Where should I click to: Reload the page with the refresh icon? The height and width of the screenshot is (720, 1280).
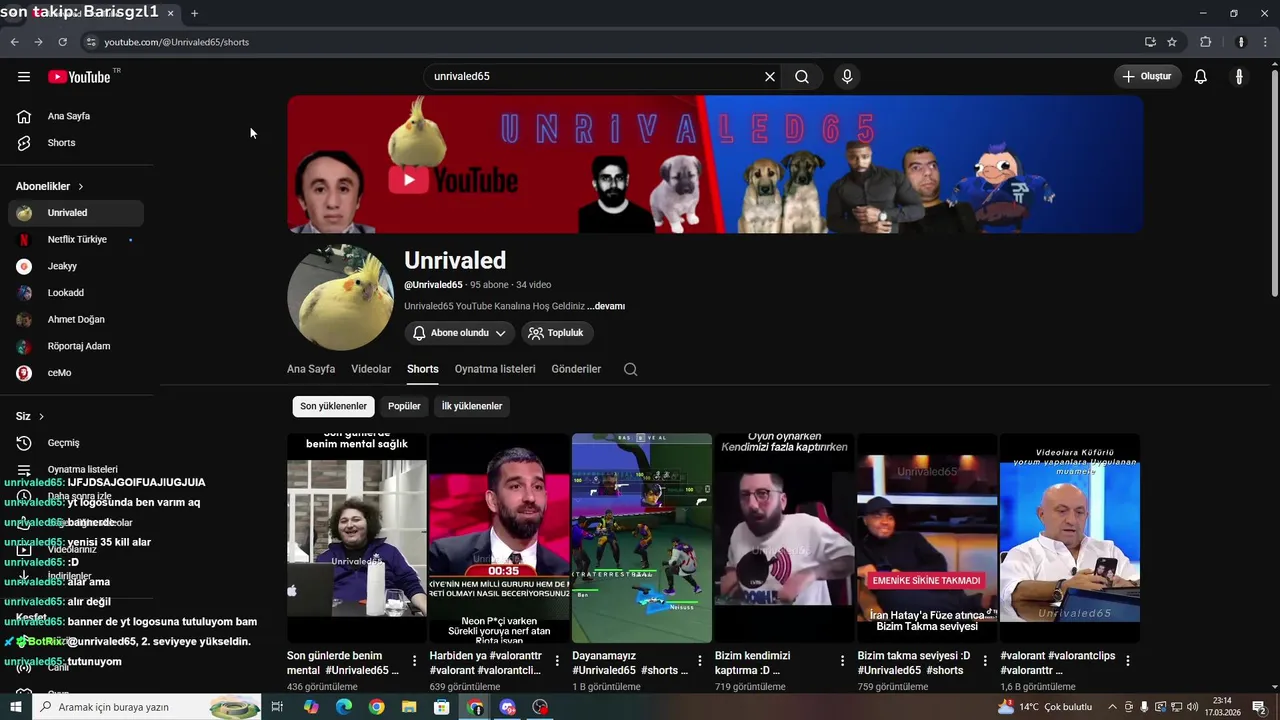62,42
